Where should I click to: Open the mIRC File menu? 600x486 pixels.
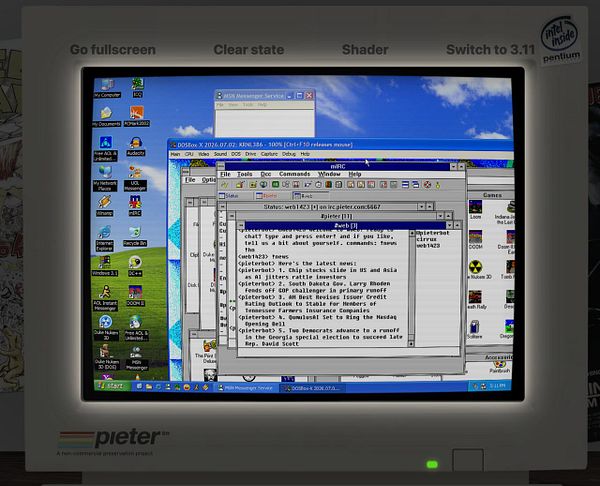pyautogui.click(x=225, y=174)
